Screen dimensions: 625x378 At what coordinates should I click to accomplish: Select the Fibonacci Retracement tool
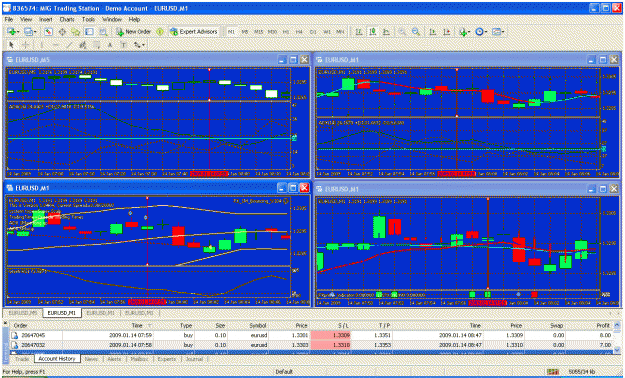pyautogui.click(x=97, y=45)
